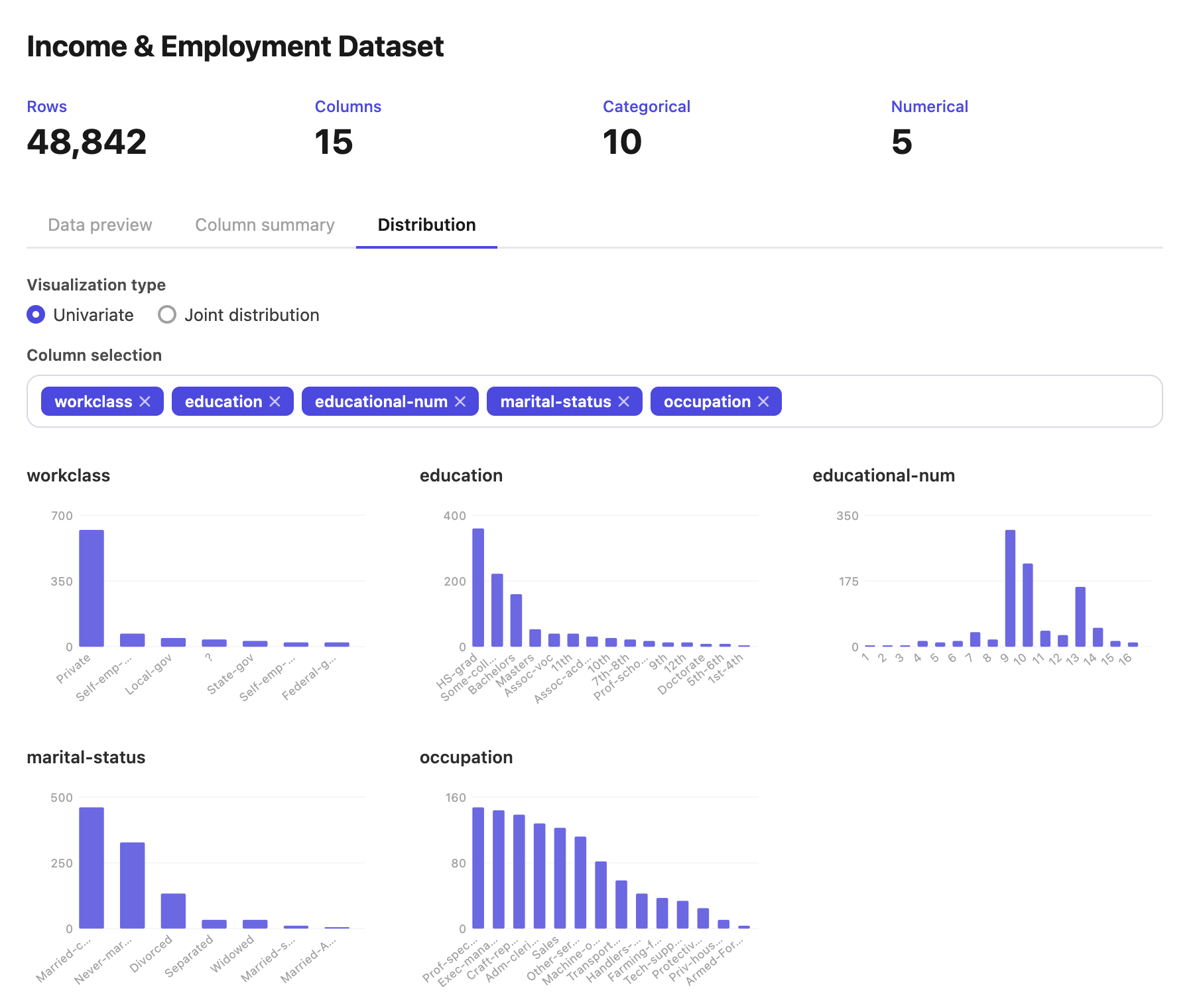Click the Bachelors bar in education chart

point(516,620)
